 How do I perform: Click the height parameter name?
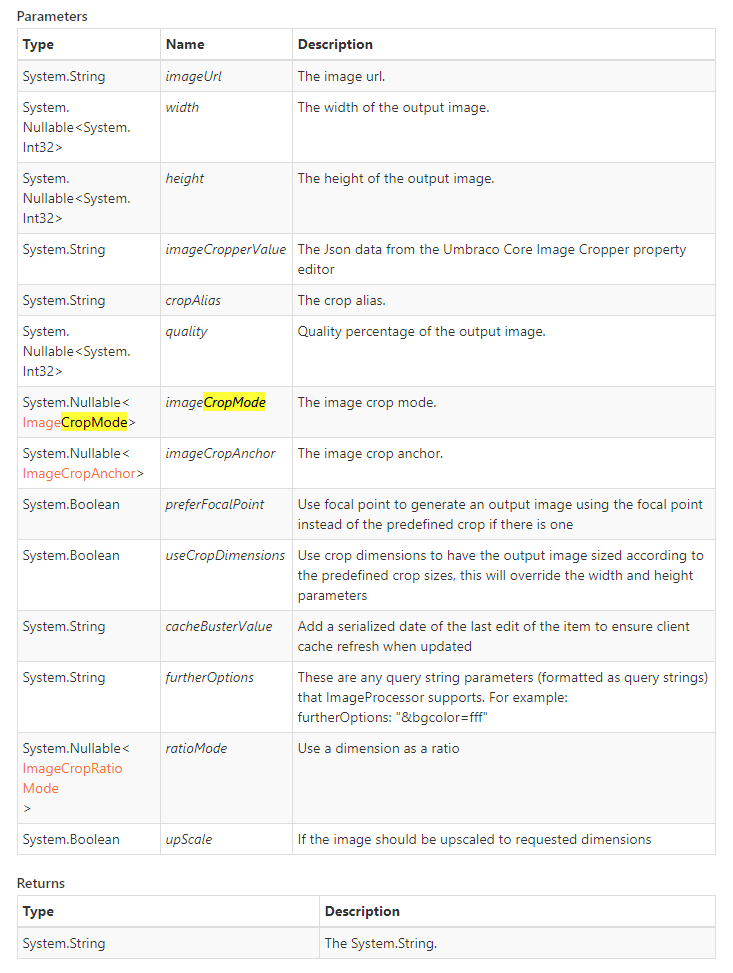tap(185, 178)
